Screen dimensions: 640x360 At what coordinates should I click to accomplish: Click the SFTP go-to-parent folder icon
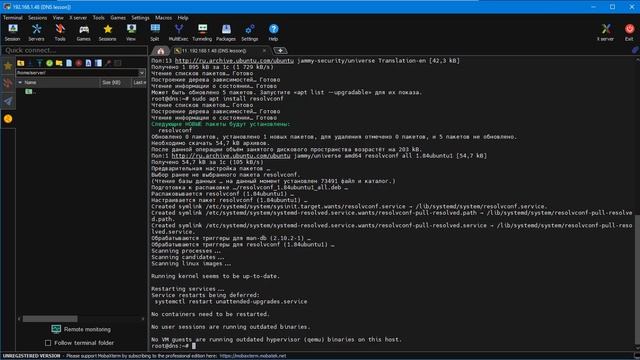tap(20, 63)
